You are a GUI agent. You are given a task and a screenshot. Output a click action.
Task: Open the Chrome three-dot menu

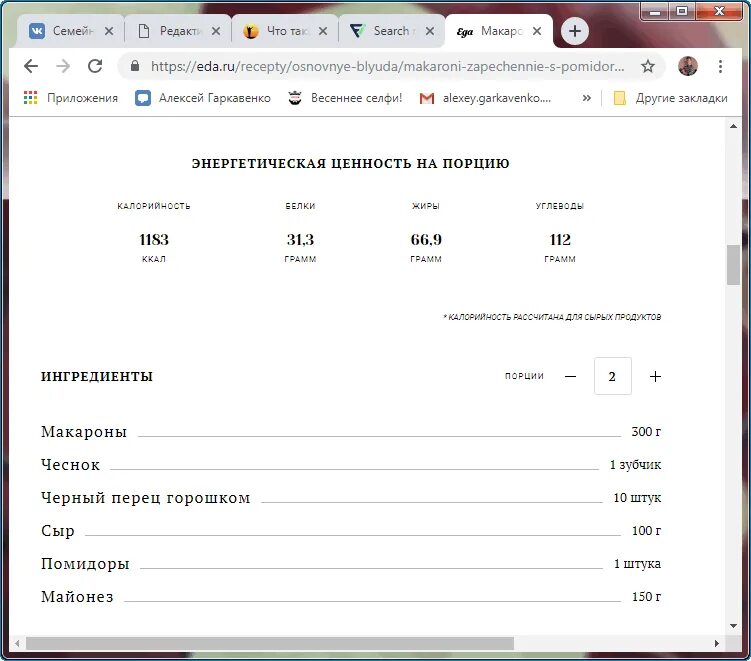pyautogui.click(x=720, y=66)
